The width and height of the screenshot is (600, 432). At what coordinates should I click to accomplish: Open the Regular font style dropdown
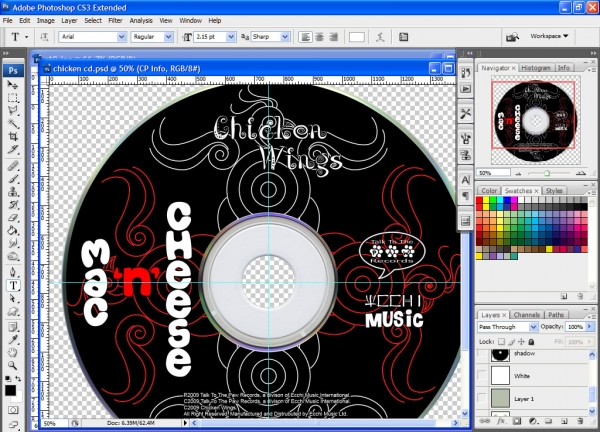[168, 37]
